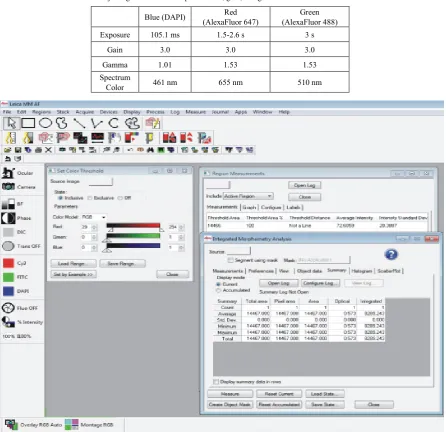Switch to the Histogram tab
446x432 pixels.
361,271
